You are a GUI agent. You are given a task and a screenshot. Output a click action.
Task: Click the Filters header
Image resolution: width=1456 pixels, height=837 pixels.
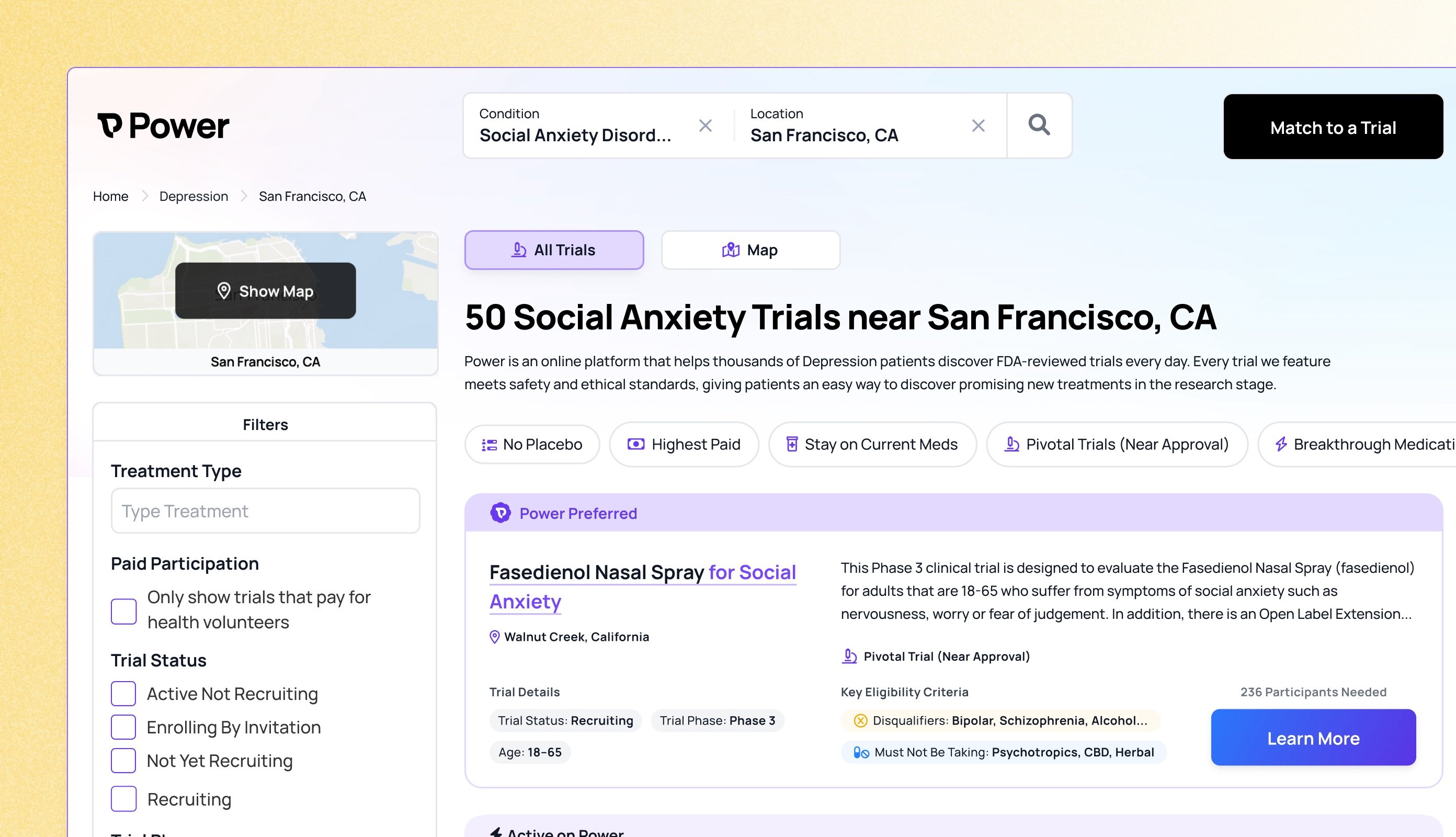(265, 424)
